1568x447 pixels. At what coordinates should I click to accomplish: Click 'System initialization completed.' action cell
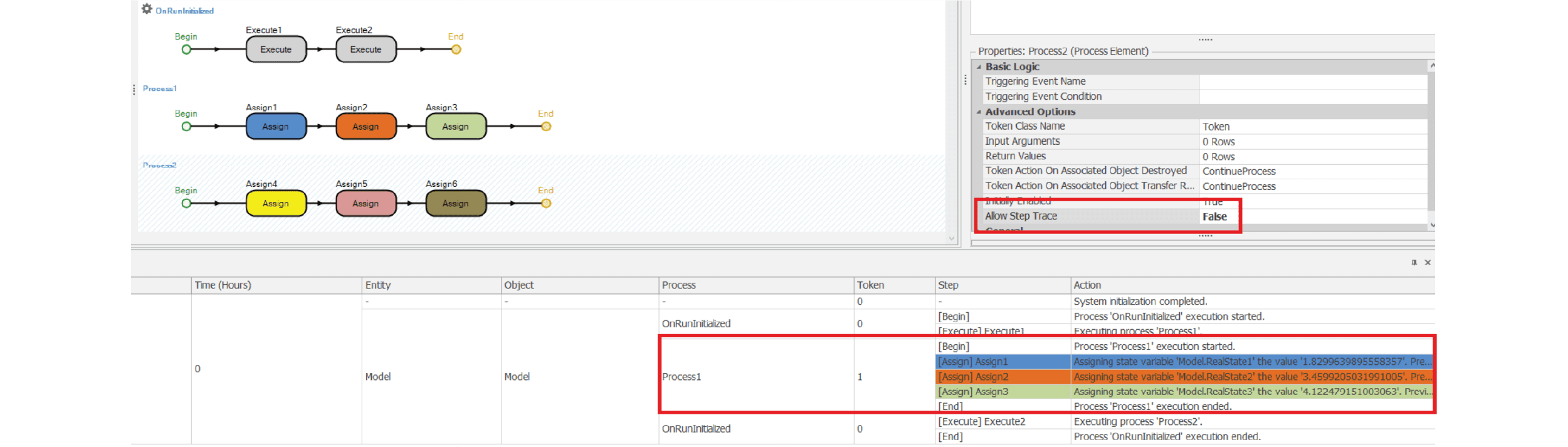coord(1253,302)
